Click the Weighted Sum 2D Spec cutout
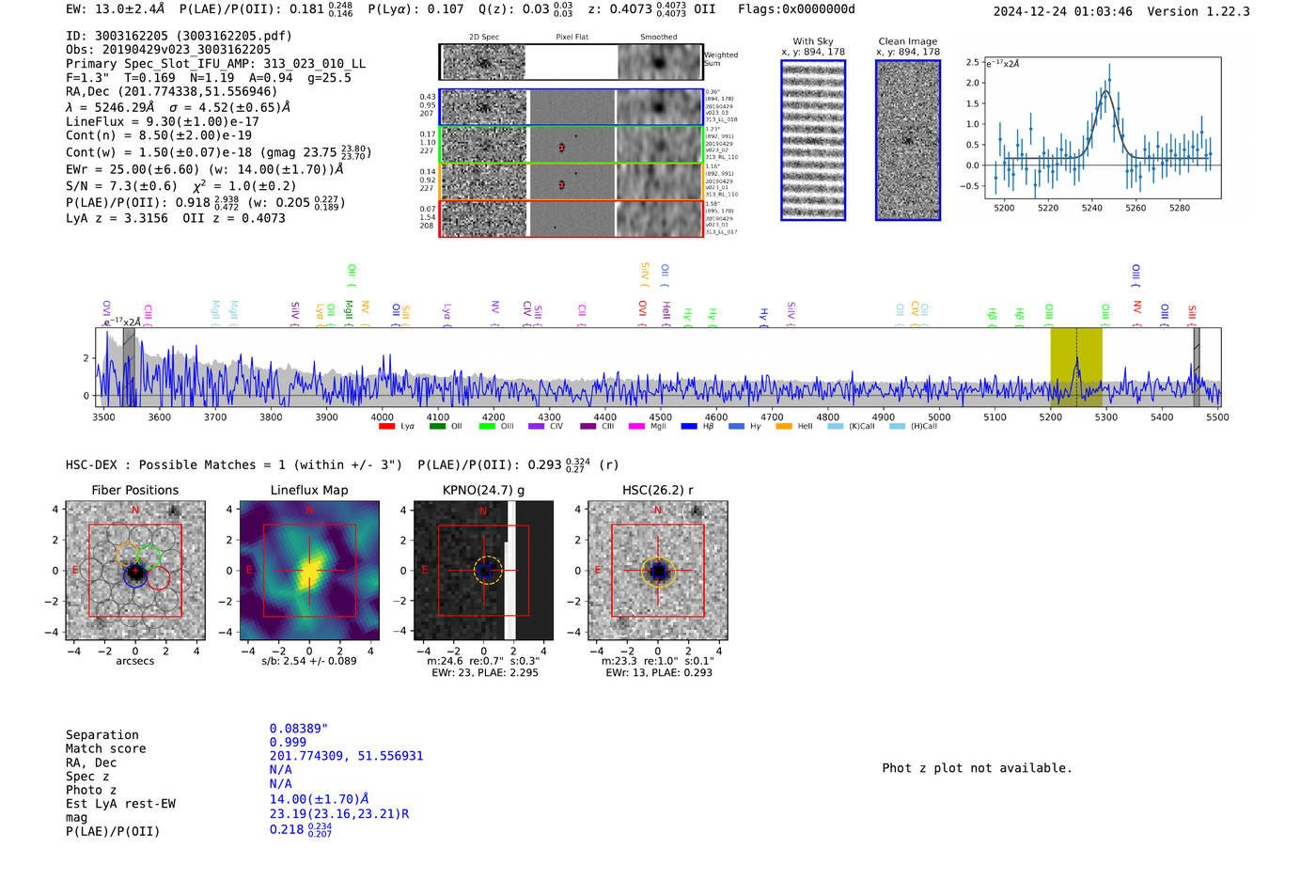The width and height of the screenshot is (1316, 896). [x=484, y=62]
